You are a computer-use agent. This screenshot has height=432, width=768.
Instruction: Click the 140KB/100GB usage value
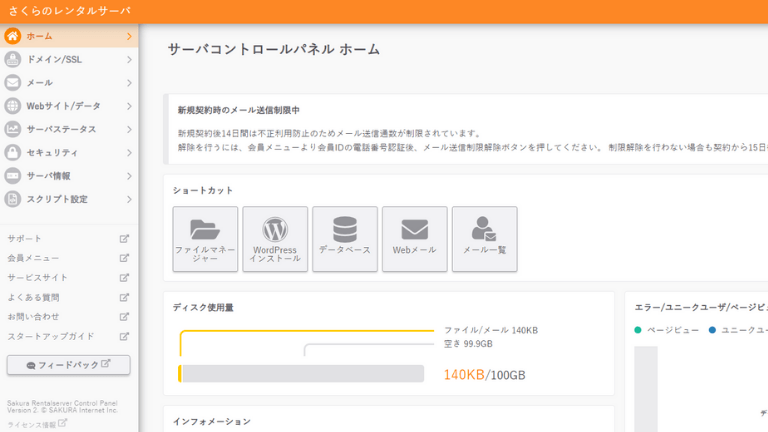coord(484,375)
